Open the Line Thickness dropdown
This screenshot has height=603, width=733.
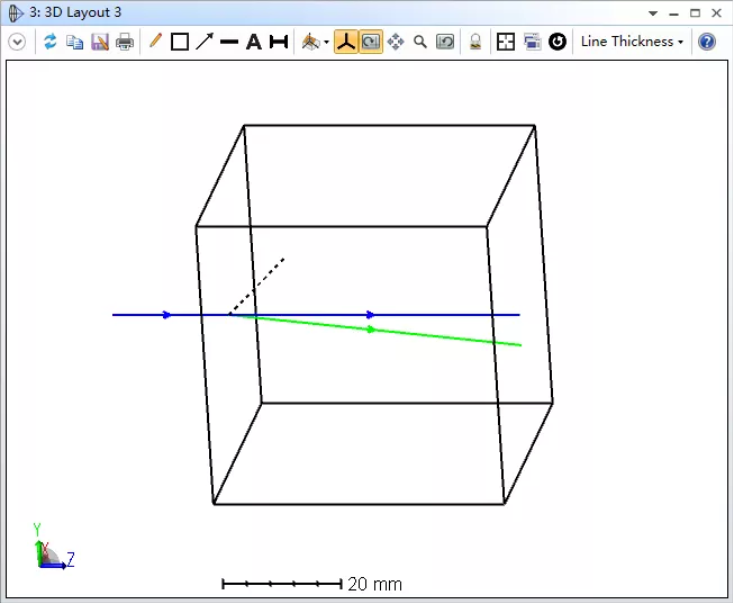click(x=632, y=42)
